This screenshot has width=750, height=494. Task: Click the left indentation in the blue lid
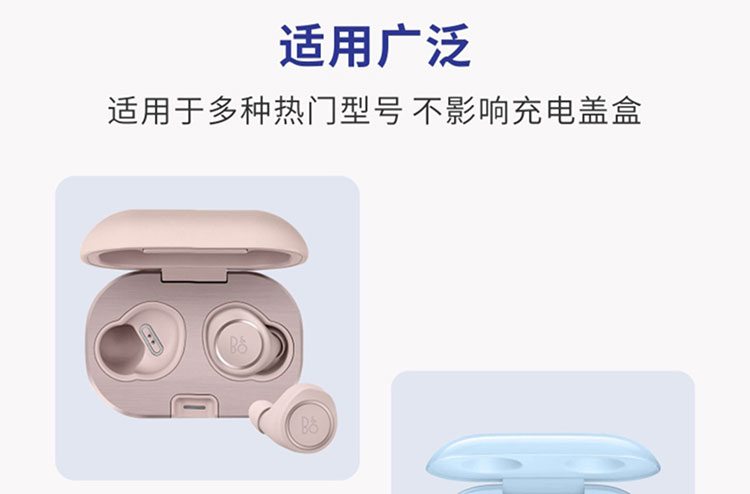[x=493, y=464]
